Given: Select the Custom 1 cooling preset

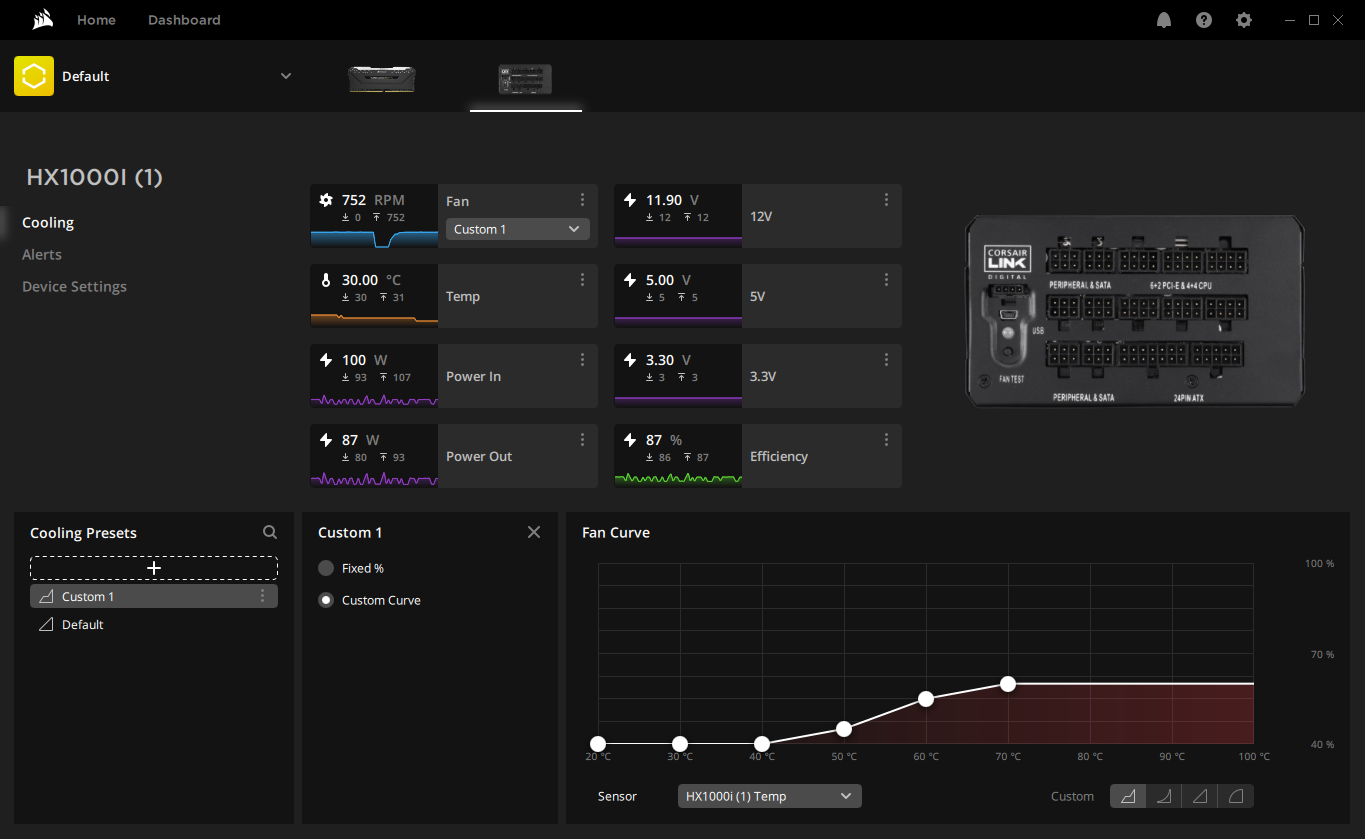Looking at the screenshot, I should (x=154, y=596).
